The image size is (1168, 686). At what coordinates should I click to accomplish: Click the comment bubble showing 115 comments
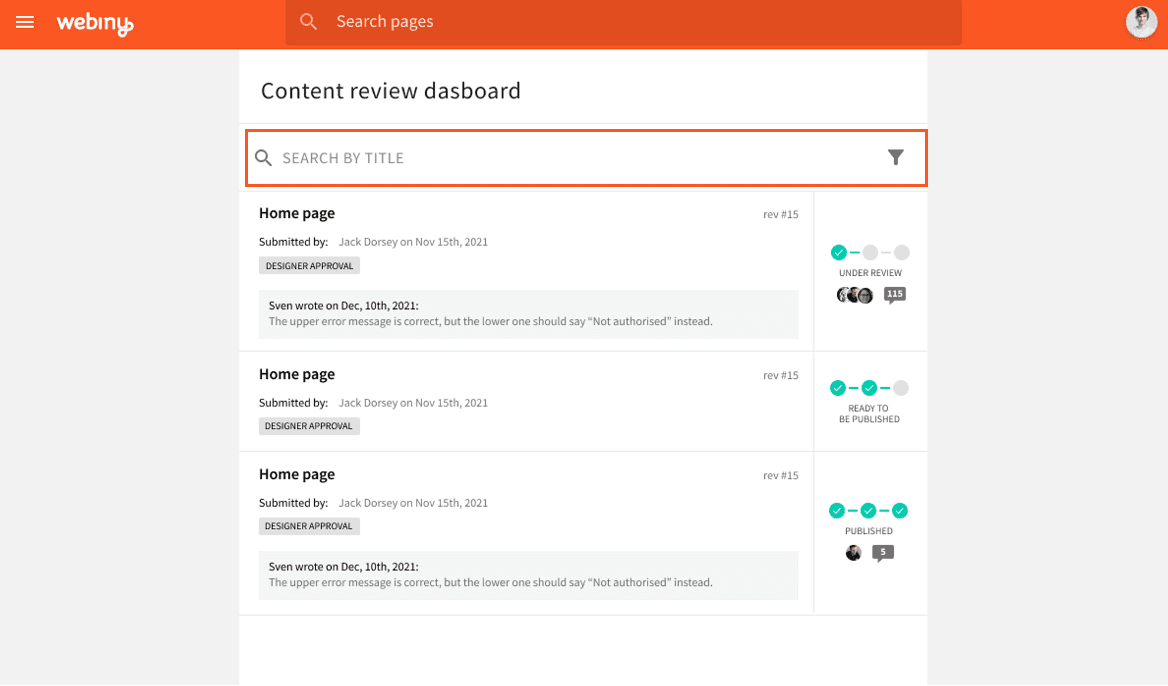coord(894,294)
